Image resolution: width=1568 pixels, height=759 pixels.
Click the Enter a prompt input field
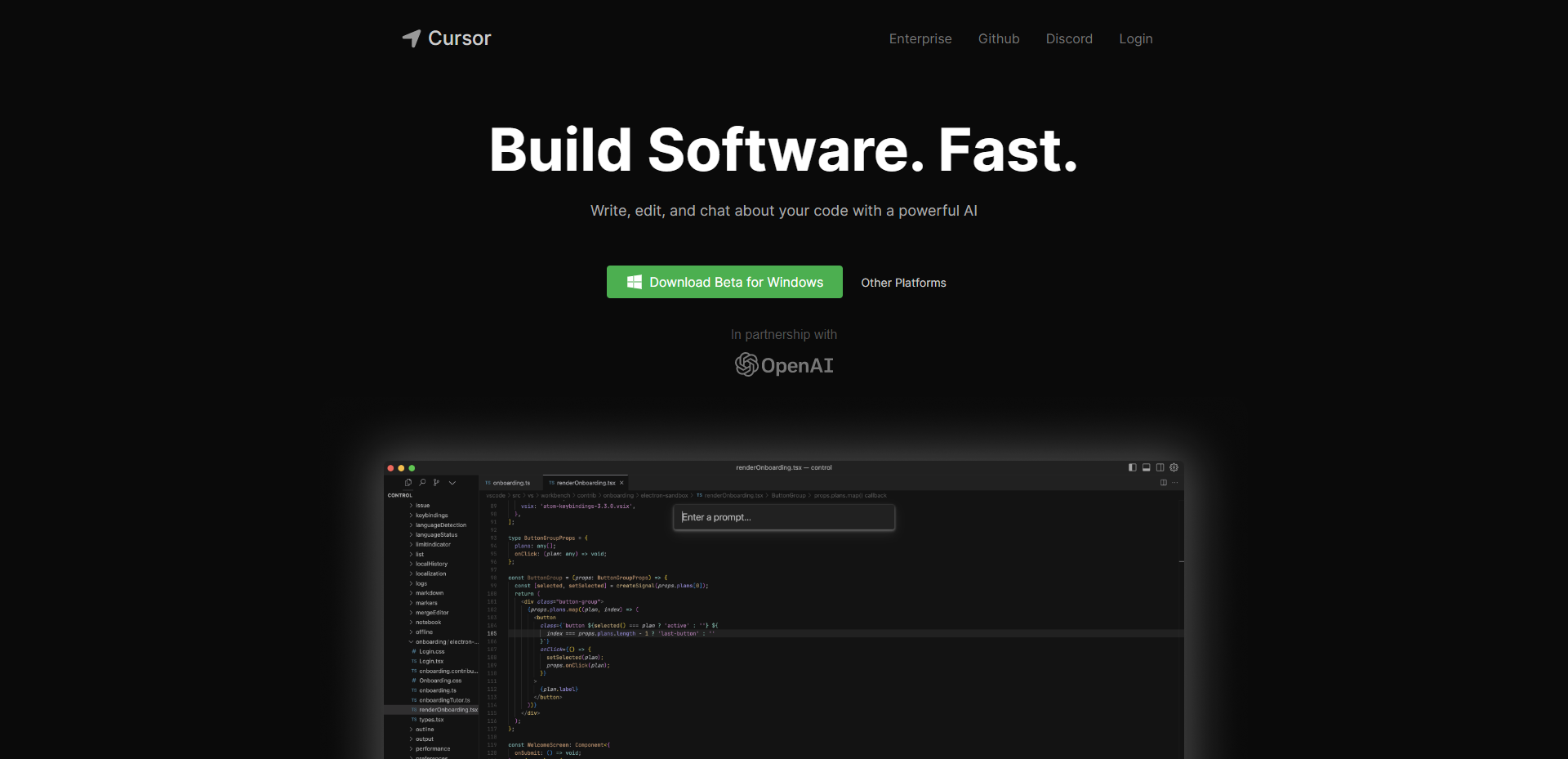pyautogui.click(x=784, y=517)
